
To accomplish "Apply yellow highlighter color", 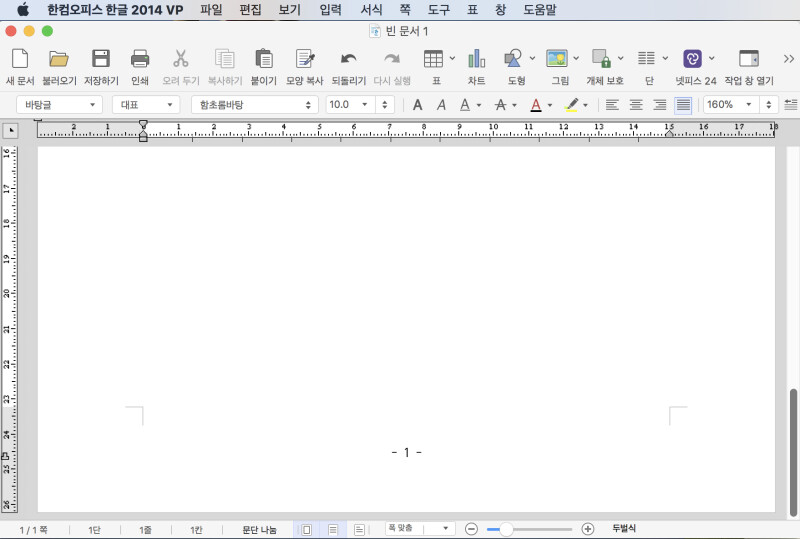I will coord(572,105).
